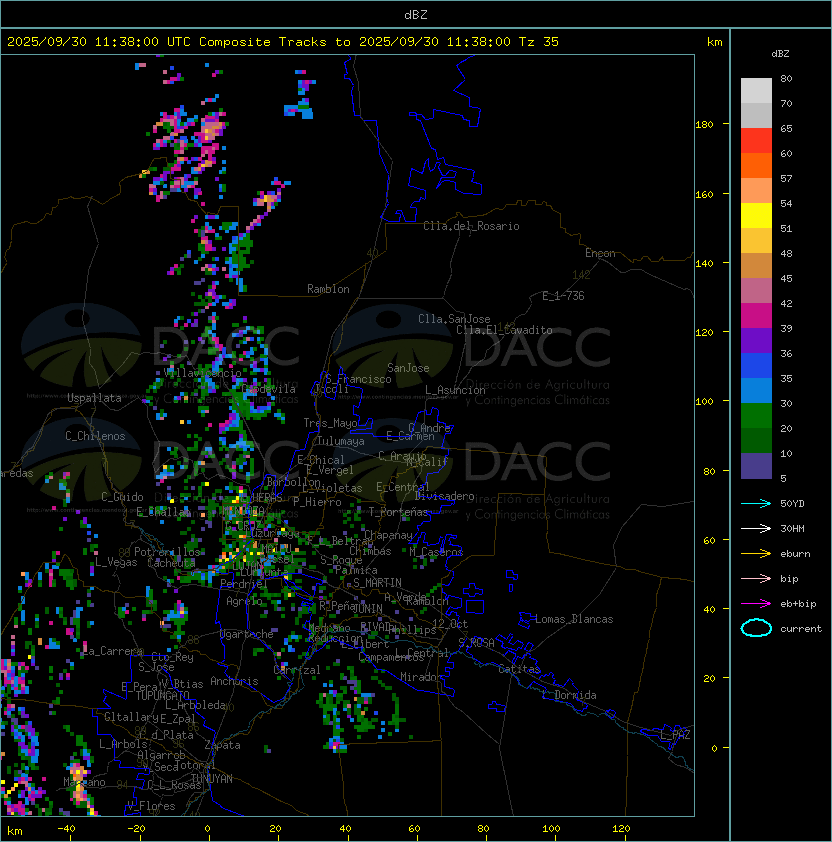Click the 'km' unit label at bottom left
This screenshot has width=832, height=842.
15,831
